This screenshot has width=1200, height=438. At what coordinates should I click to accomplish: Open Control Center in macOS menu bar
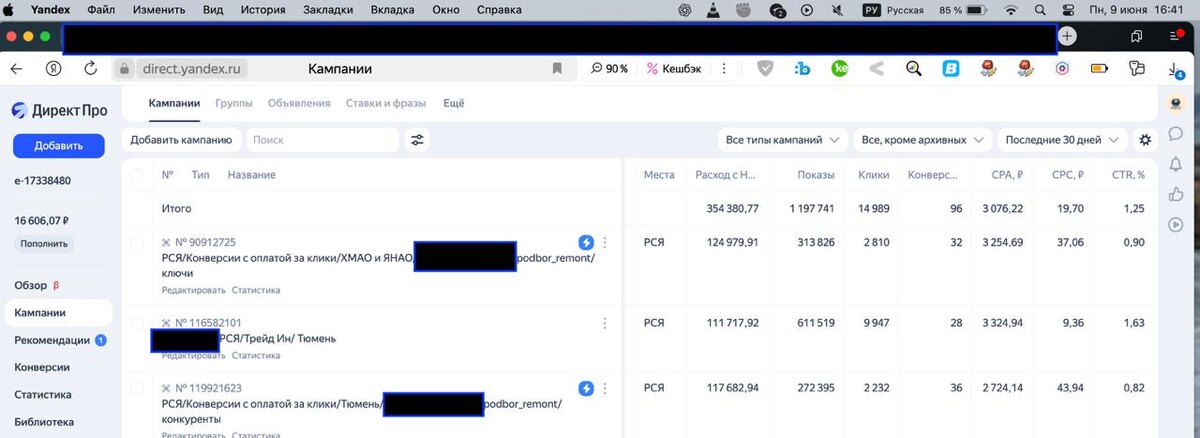pyautogui.click(x=1067, y=10)
